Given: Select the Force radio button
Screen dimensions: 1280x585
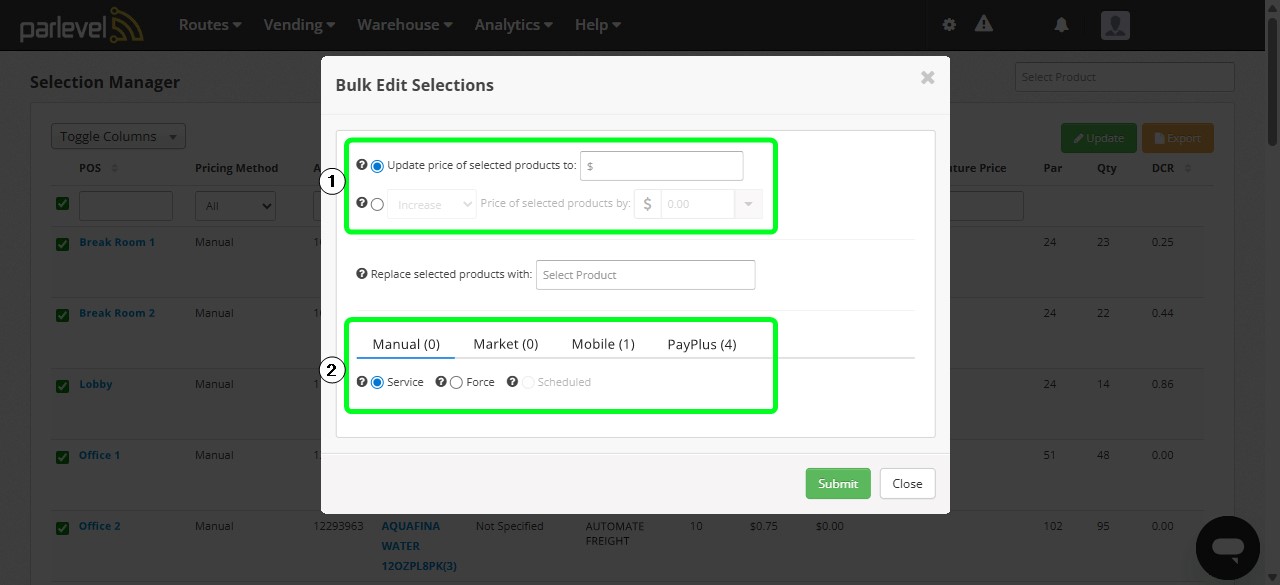Looking at the screenshot, I should (457, 381).
